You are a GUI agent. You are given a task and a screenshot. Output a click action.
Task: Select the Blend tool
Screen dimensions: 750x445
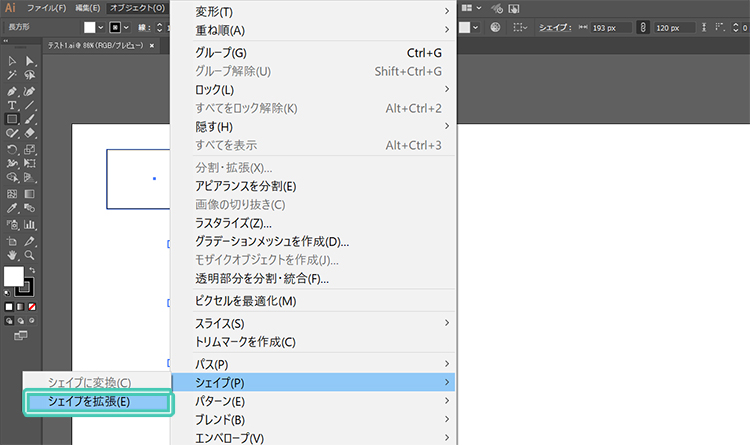[30, 208]
